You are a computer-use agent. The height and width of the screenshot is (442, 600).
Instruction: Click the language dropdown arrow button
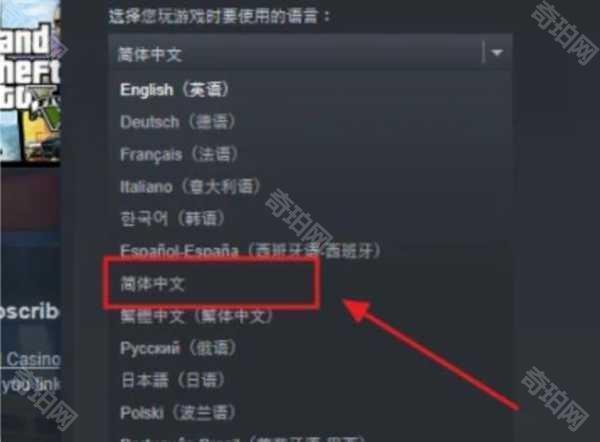point(497,53)
